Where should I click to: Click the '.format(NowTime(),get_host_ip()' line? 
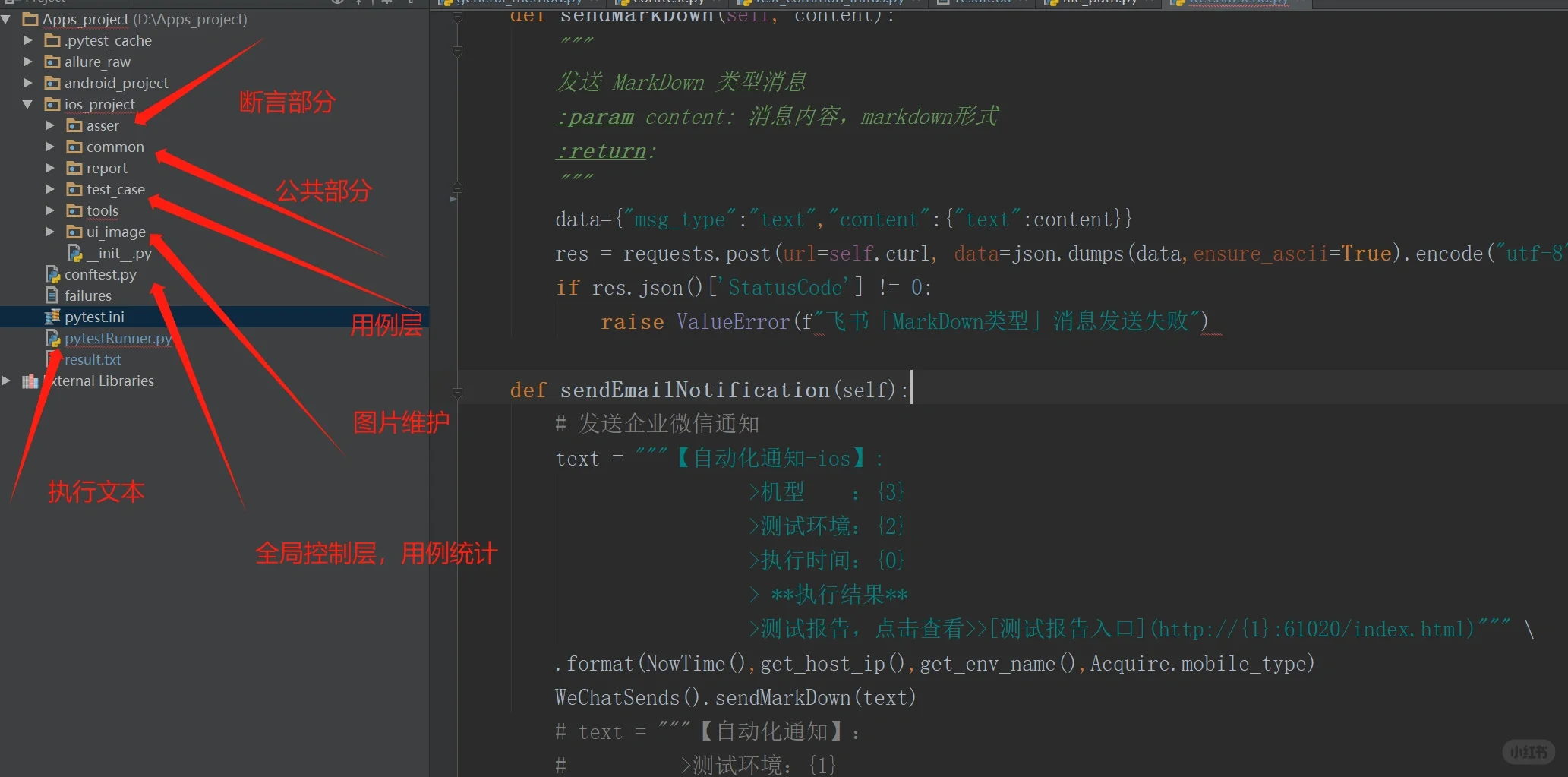pyautogui.click(x=935, y=664)
